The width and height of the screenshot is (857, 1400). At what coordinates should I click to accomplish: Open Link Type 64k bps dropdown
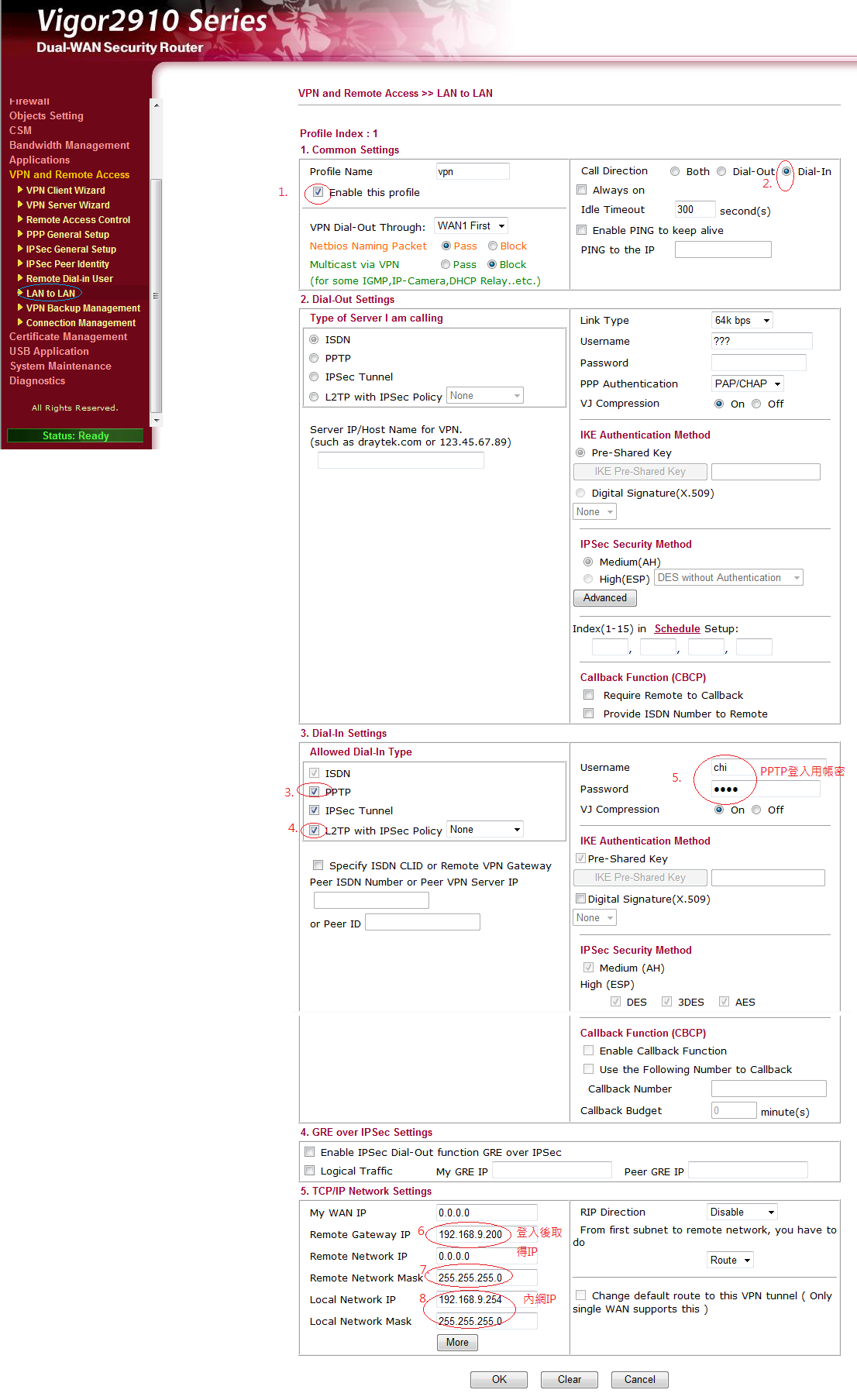(742, 321)
